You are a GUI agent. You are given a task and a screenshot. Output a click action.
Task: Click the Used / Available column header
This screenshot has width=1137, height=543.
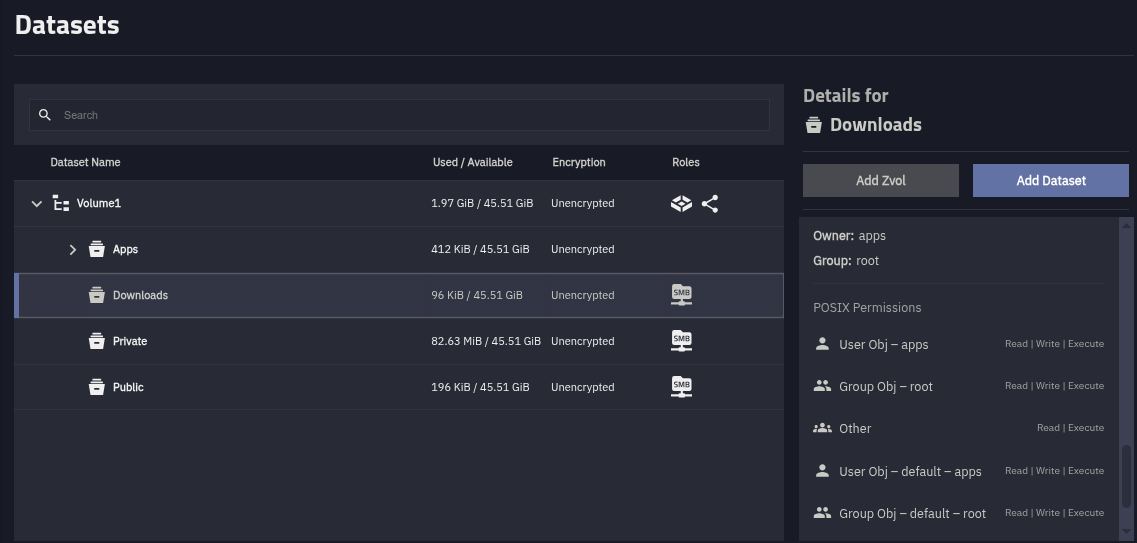coord(472,162)
